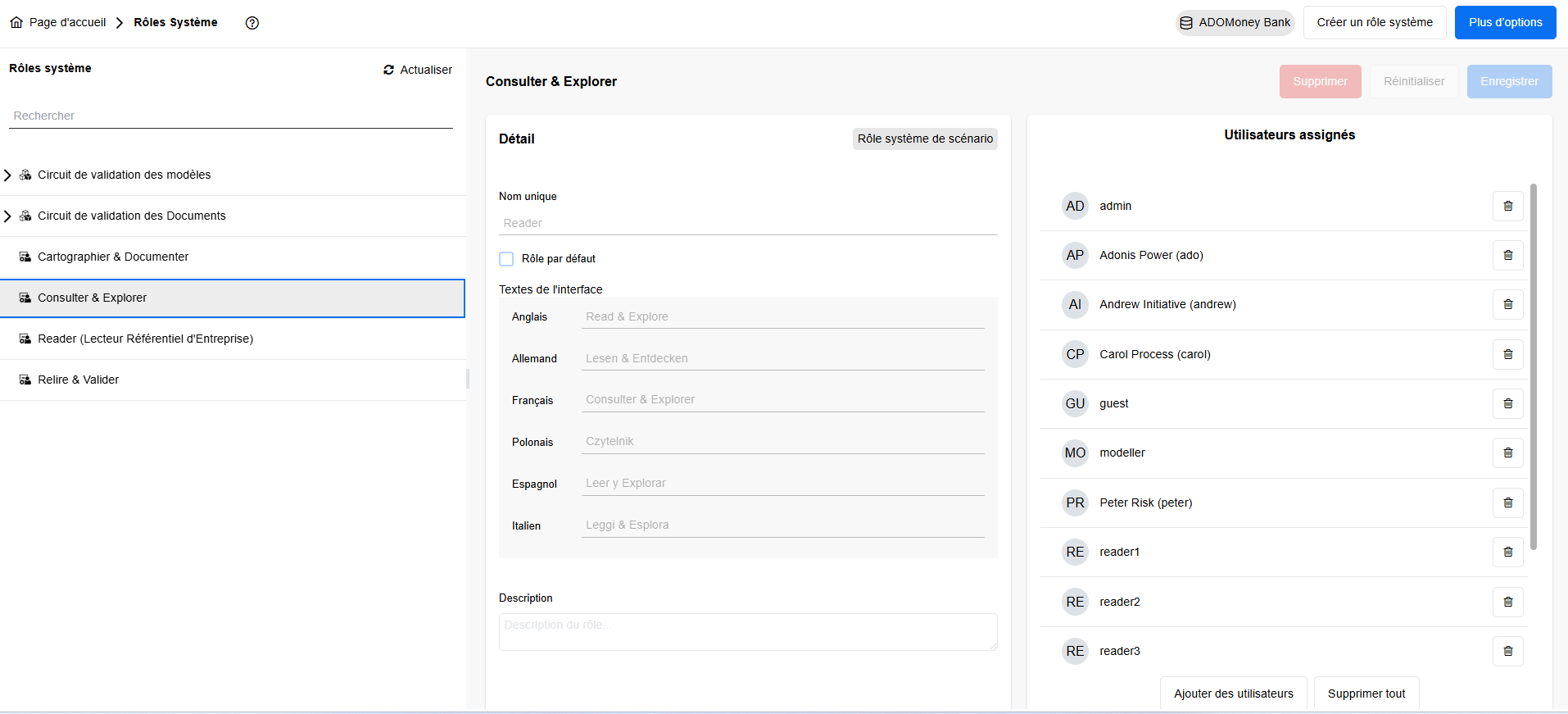This screenshot has width=1568, height=714.
Task: Remove Carol Process via trash icon
Action: coord(1507,354)
